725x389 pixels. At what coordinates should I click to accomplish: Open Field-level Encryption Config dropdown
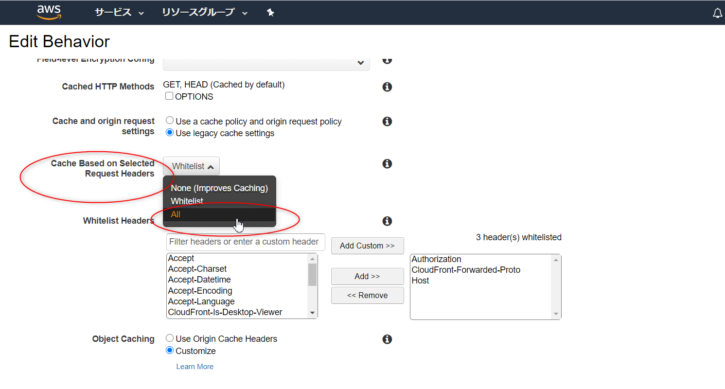pos(266,63)
